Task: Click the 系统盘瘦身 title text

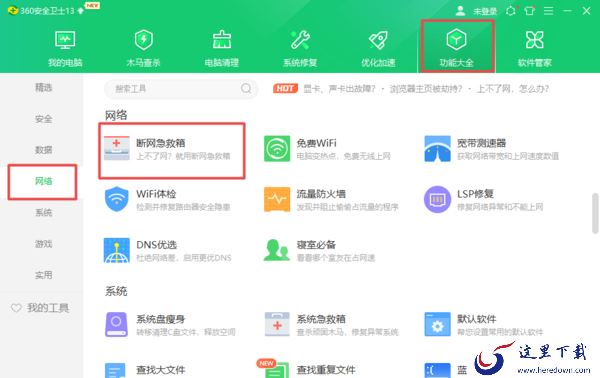Action: click(x=161, y=319)
